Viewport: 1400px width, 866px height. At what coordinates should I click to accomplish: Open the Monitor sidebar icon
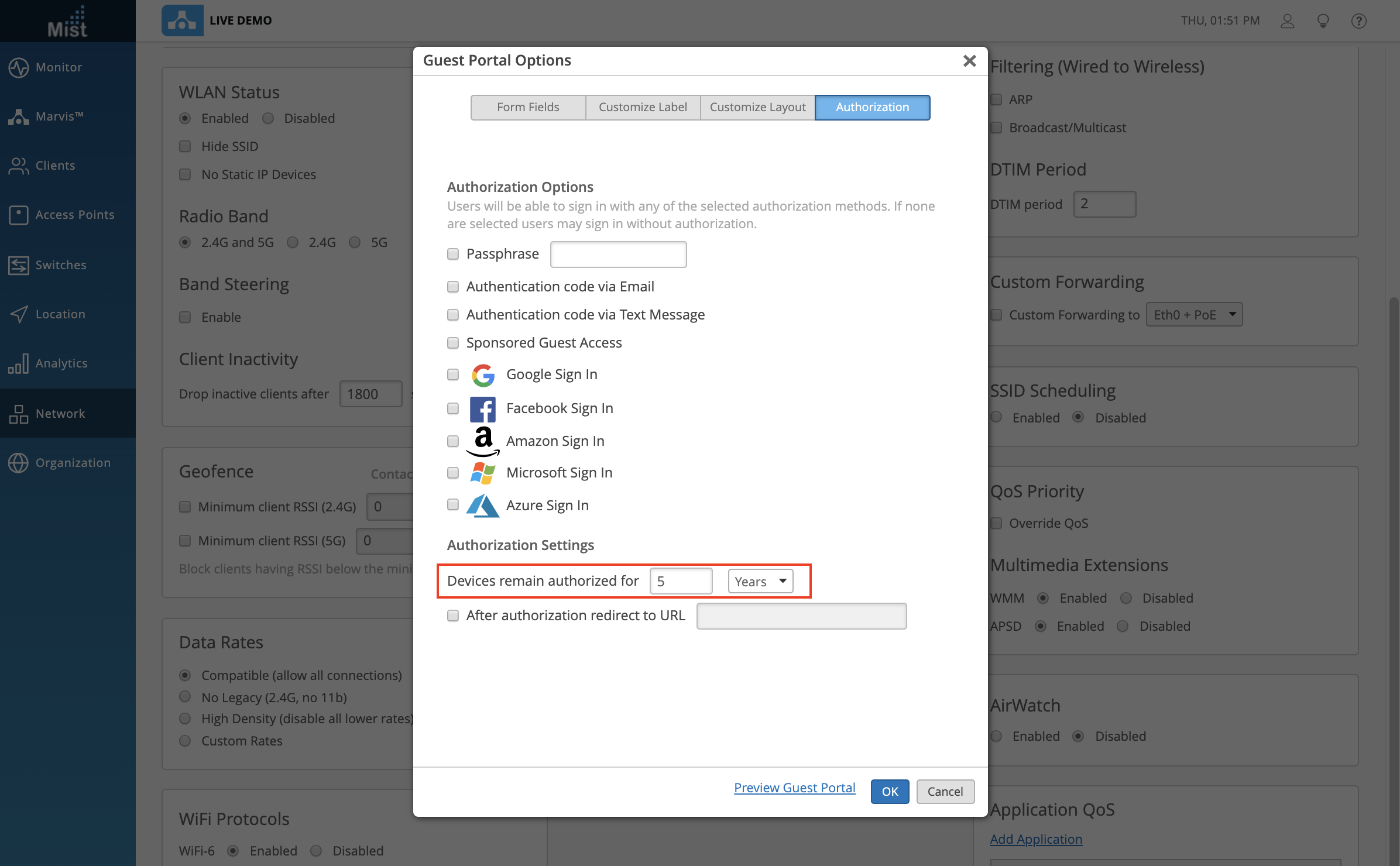(19, 67)
